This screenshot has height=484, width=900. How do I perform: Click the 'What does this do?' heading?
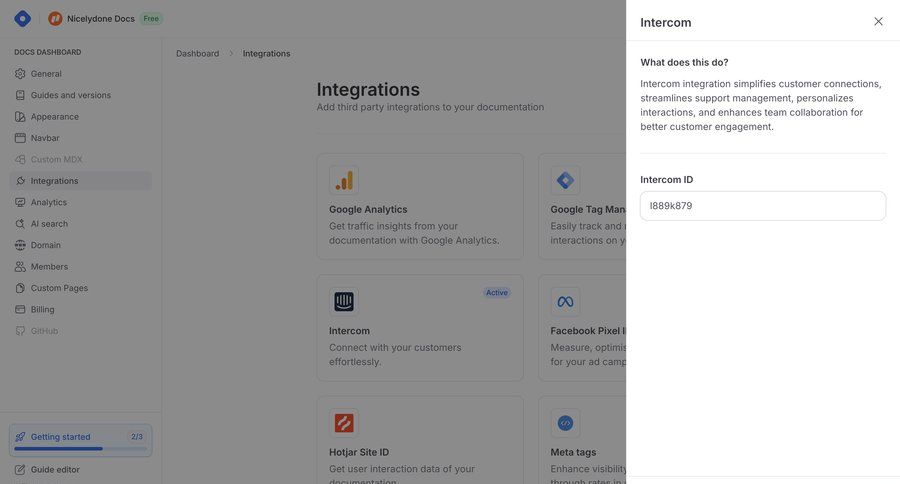point(684,63)
